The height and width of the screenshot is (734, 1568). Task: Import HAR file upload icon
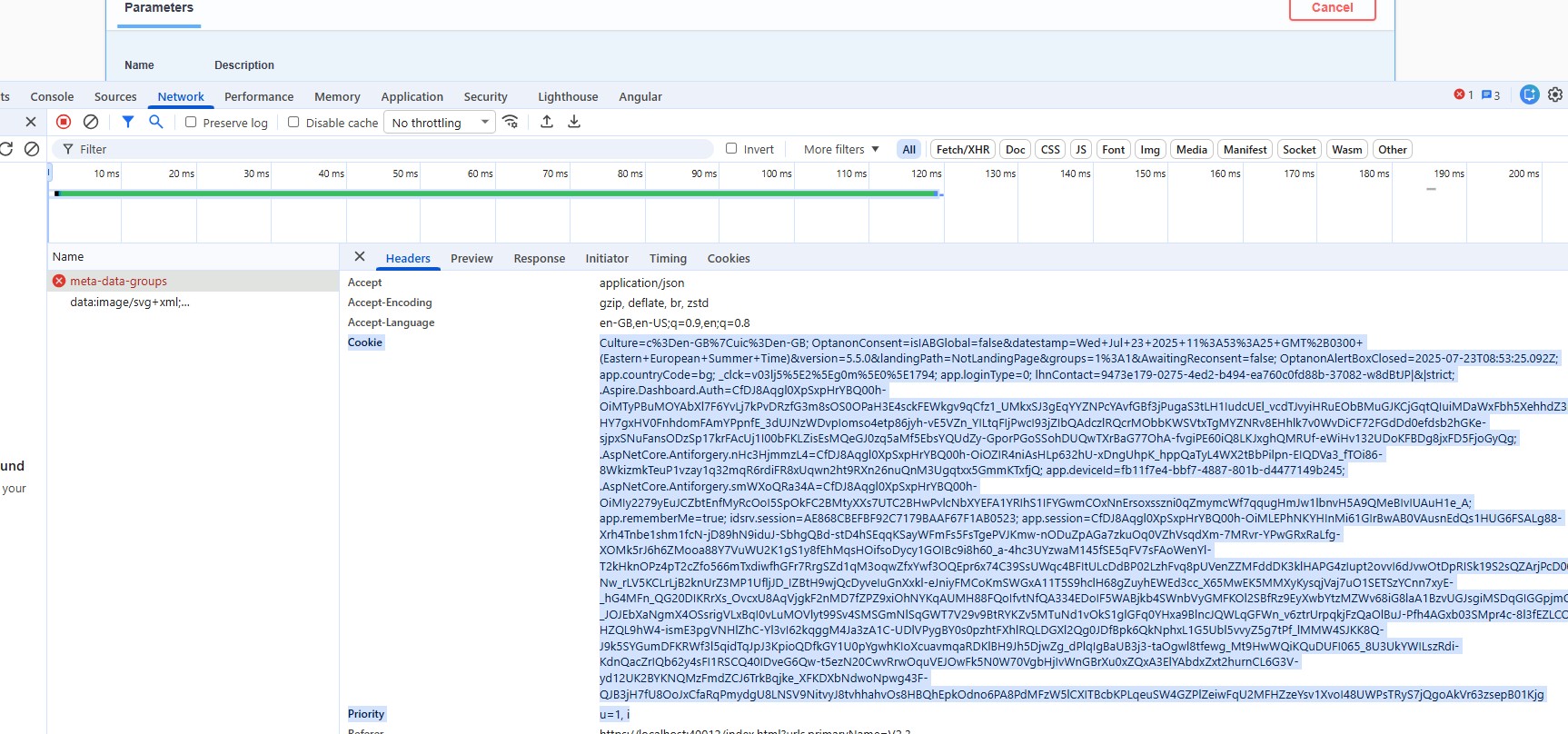pyautogui.click(x=547, y=122)
